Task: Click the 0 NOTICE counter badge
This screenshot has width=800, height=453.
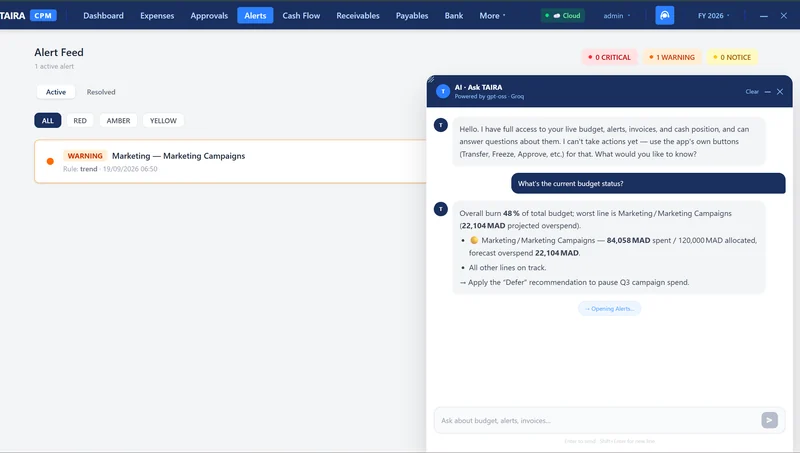Action: point(732,57)
